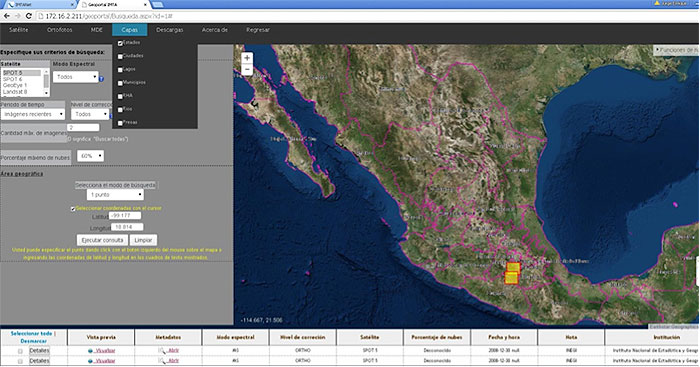
Task: Click the Longitud input field
Action: pyautogui.click(x=127, y=227)
